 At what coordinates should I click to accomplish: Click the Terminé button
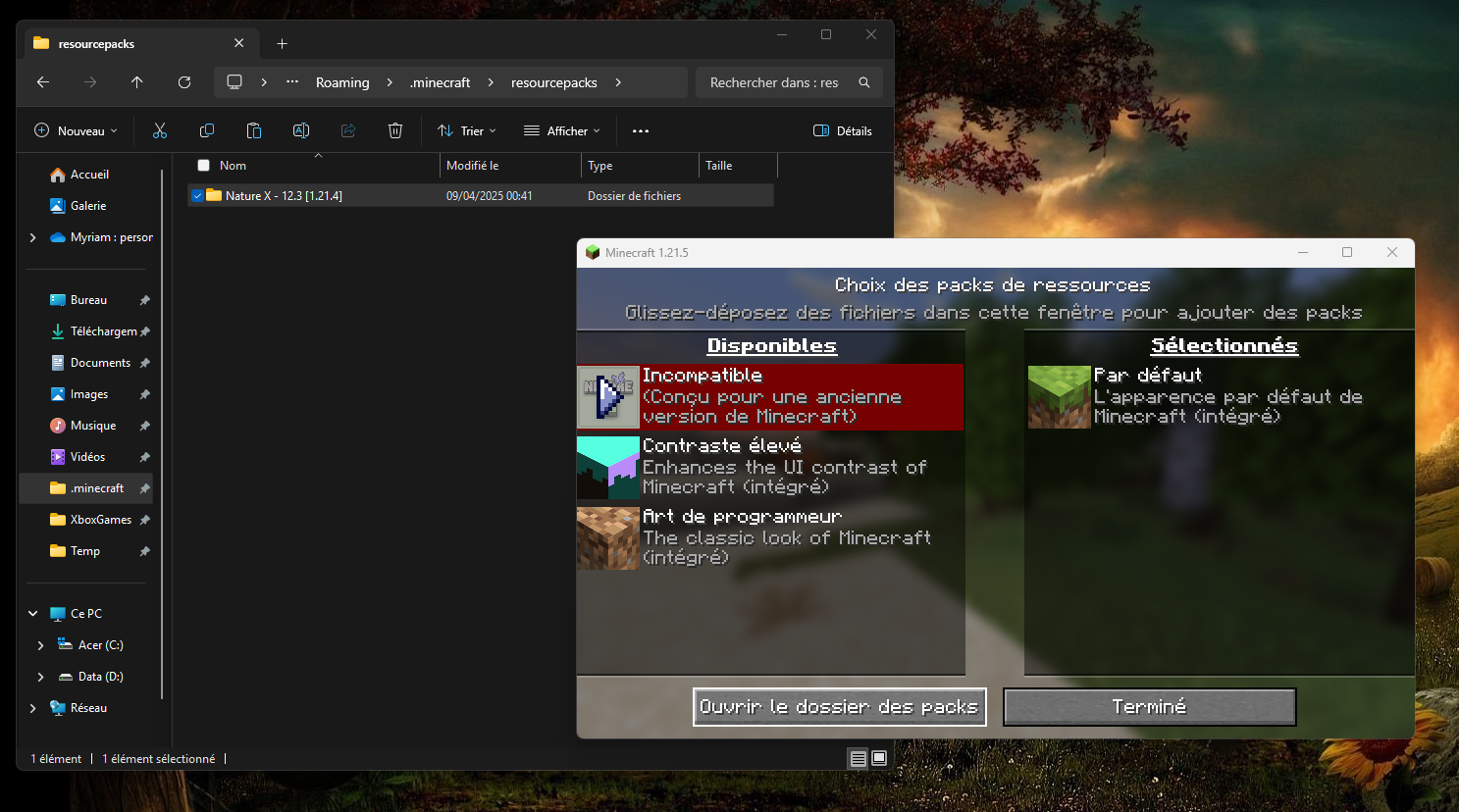pyautogui.click(x=1149, y=707)
